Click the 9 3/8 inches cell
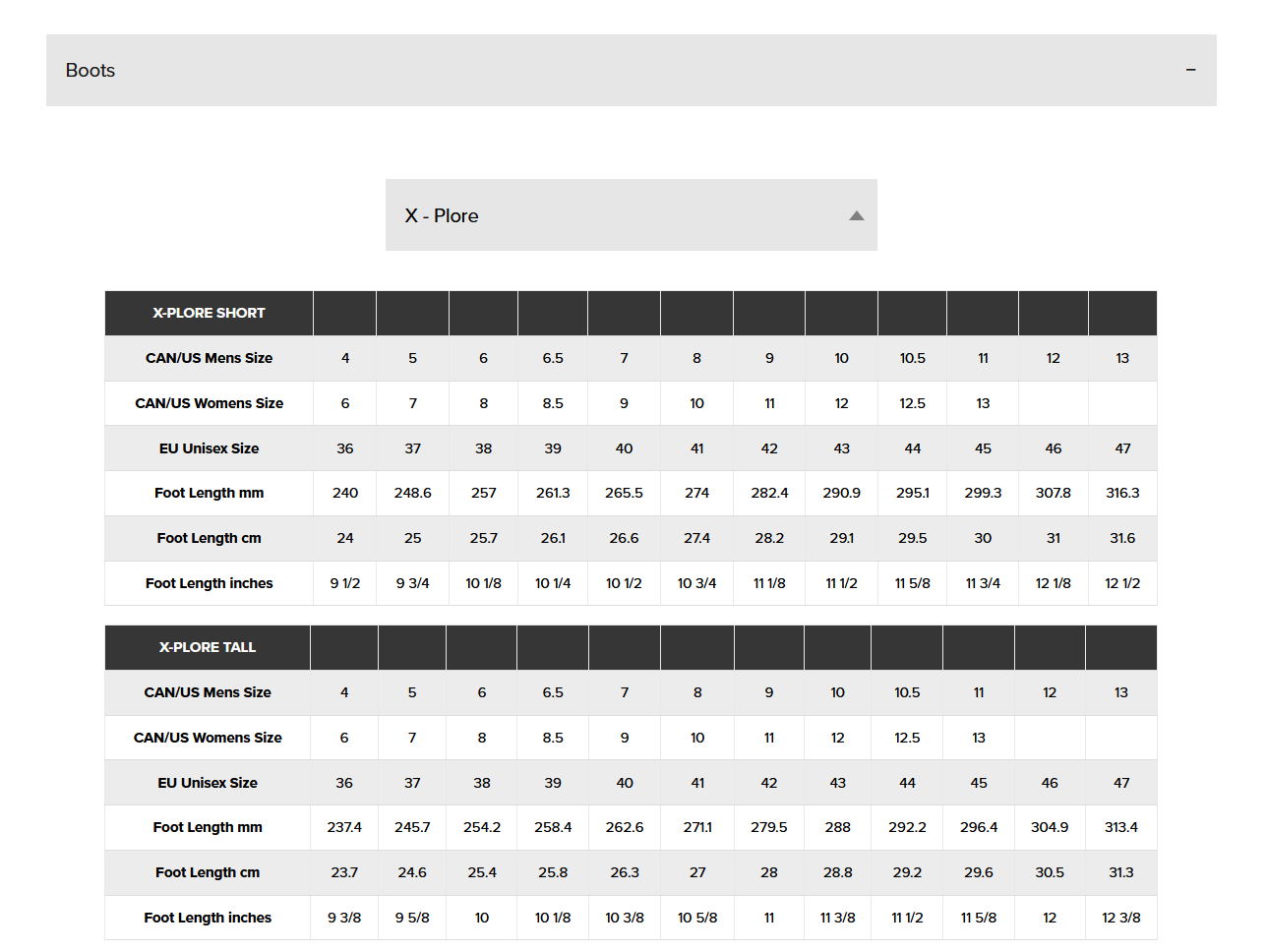The image size is (1267, 952). [344, 918]
